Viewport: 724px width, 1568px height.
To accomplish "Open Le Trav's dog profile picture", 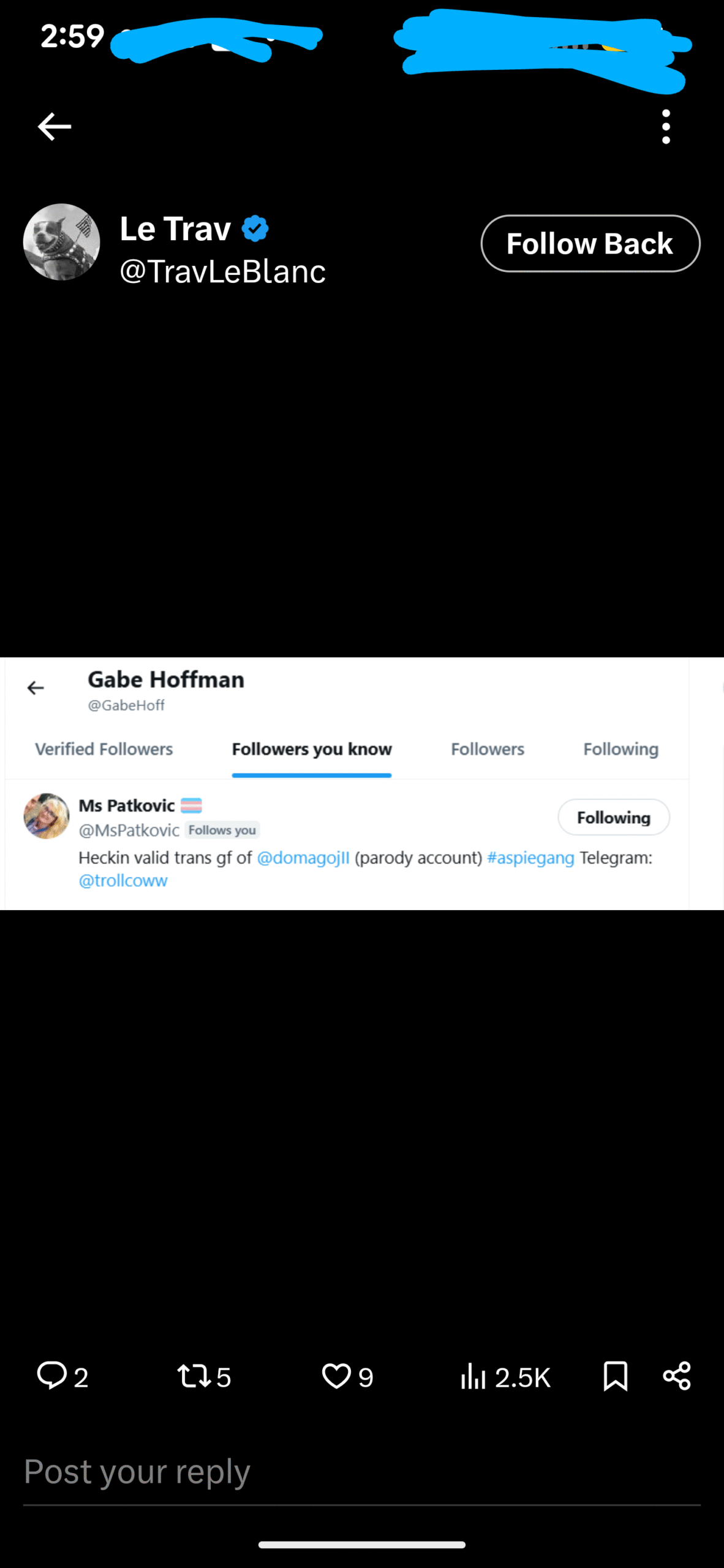I will pyautogui.click(x=61, y=242).
